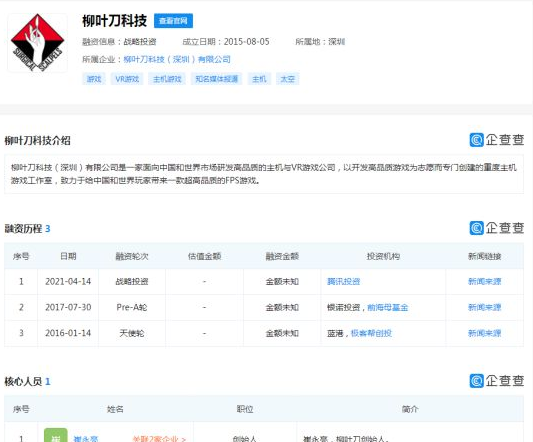Click the 新闻链接 column header
Viewport: 533px width, 442px height.
tap(485, 256)
